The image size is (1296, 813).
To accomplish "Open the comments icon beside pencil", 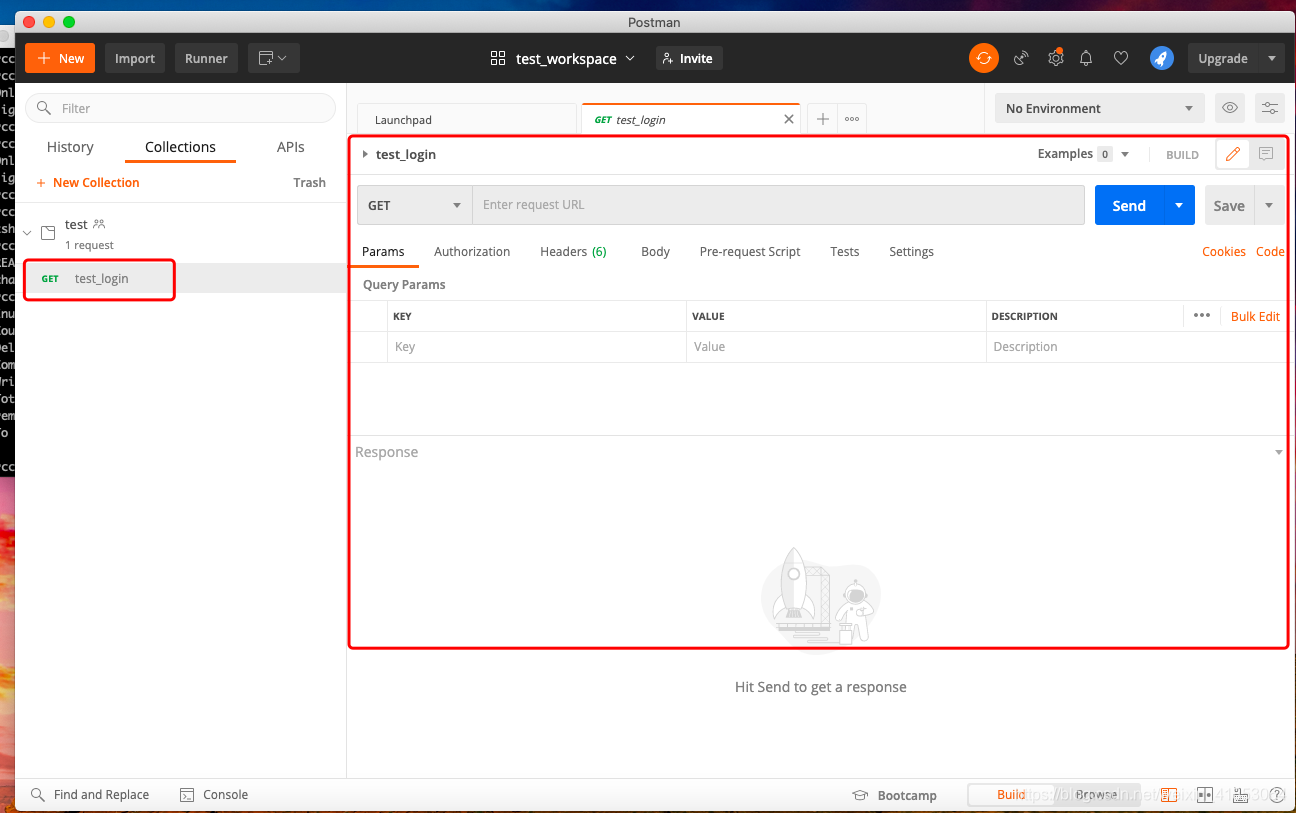I will [x=1266, y=154].
